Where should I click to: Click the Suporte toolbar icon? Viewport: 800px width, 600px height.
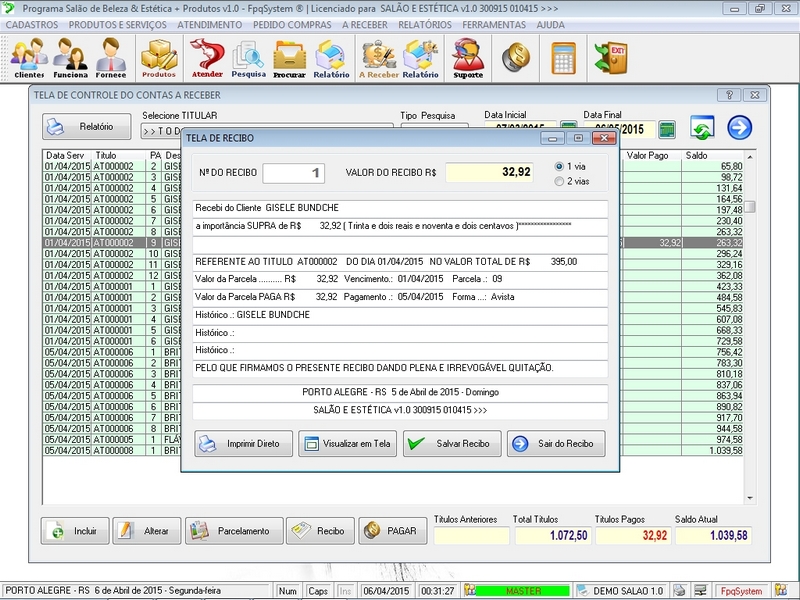click(466, 58)
